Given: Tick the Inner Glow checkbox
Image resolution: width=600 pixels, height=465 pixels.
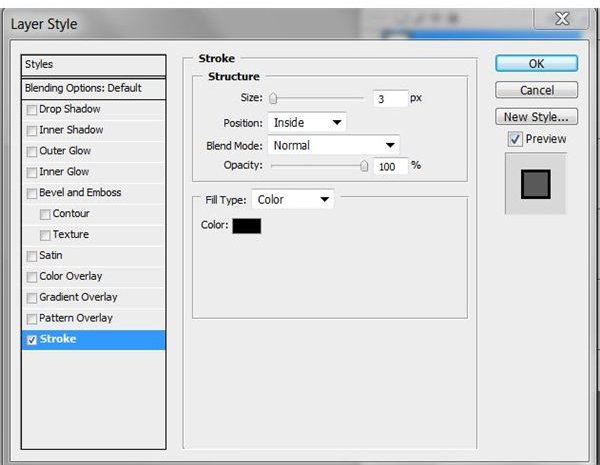Looking at the screenshot, I should coord(32,173).
